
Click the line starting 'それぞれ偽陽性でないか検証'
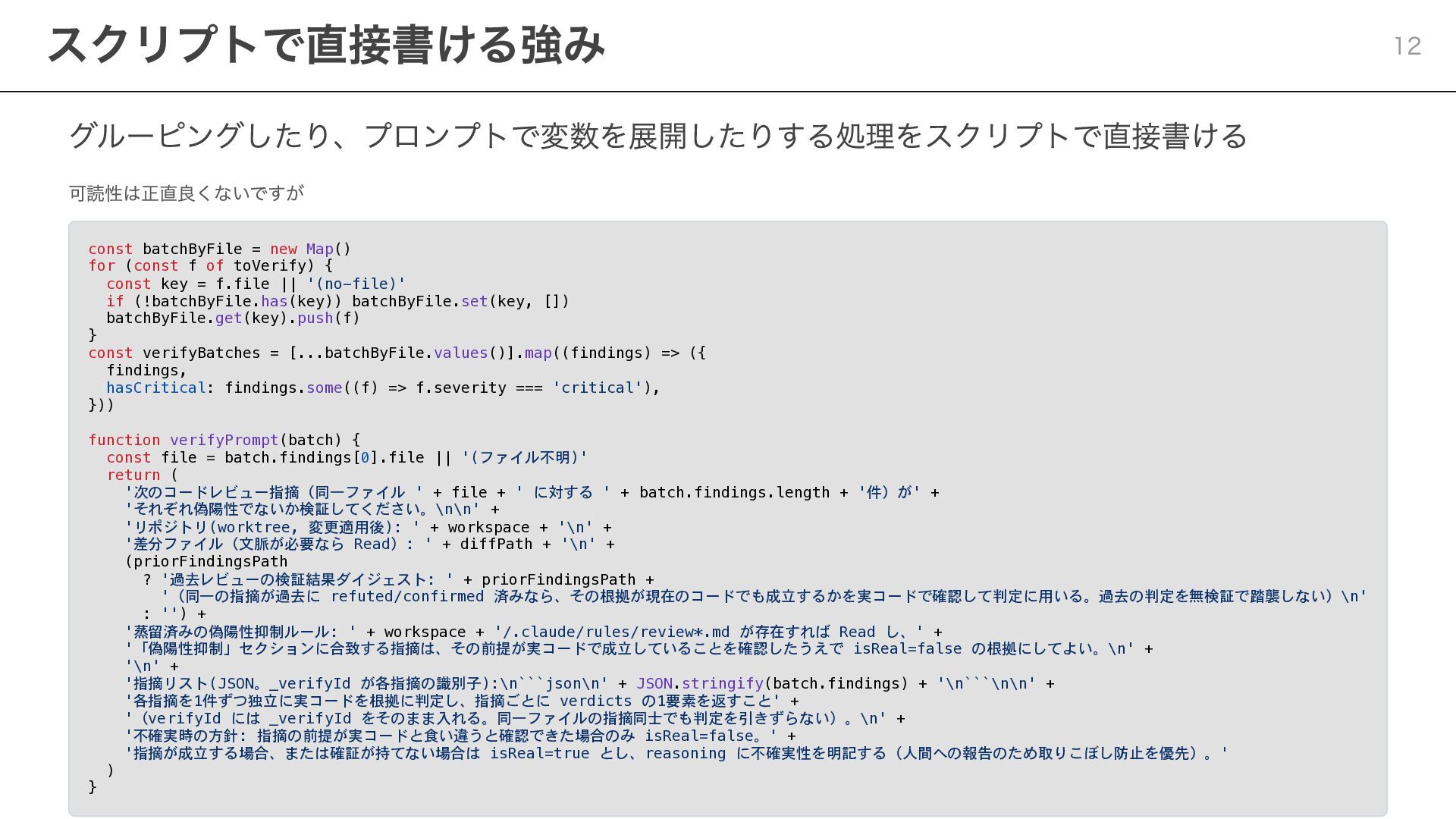click(312, 510)
